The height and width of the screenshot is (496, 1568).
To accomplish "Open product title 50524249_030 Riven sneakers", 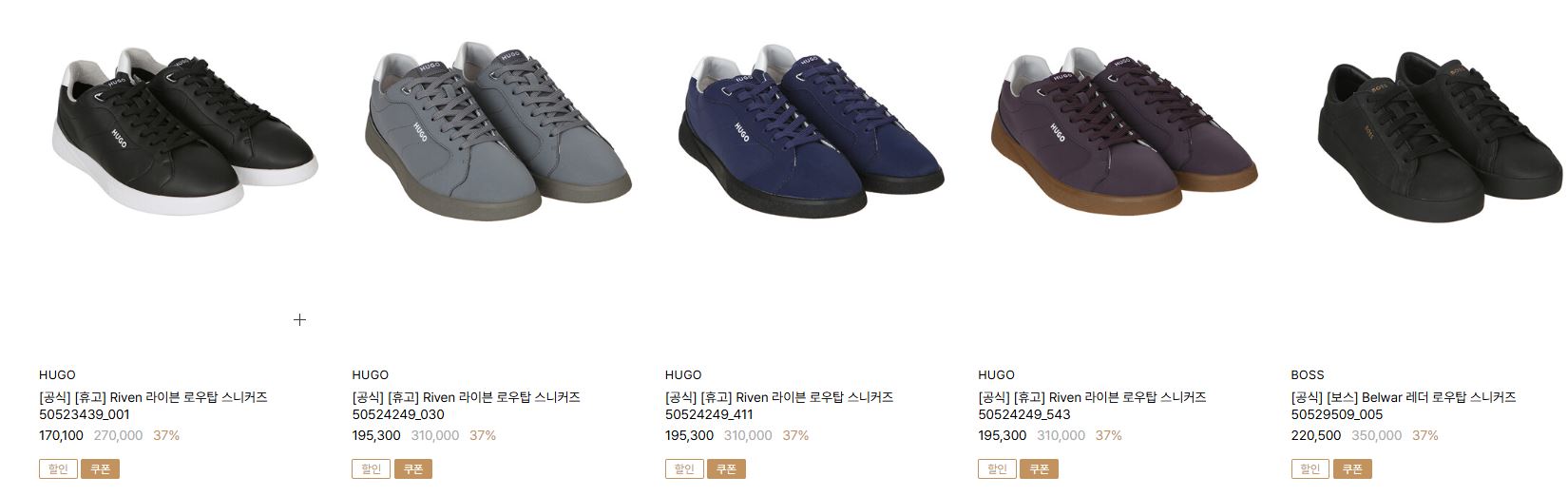I will 466,406.
